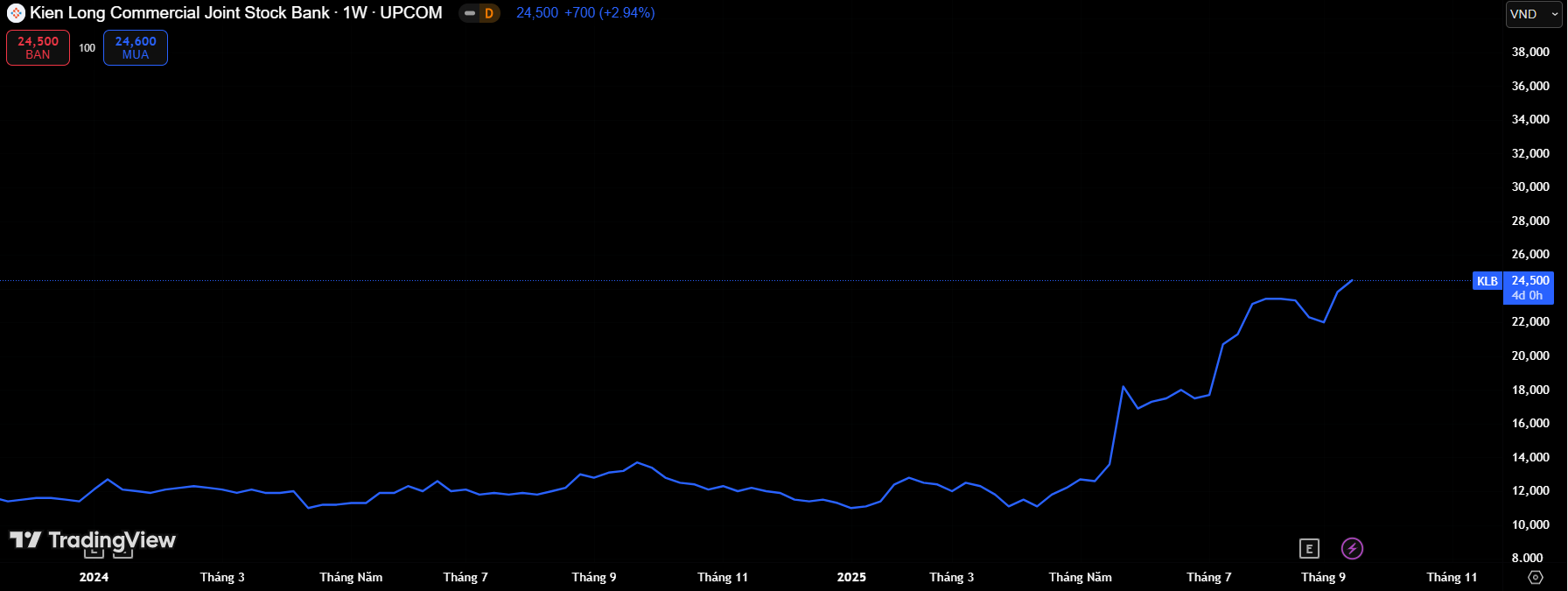1568x591 pixels.
Task: Click the grey dash market status icon
Action: (470, 13)
